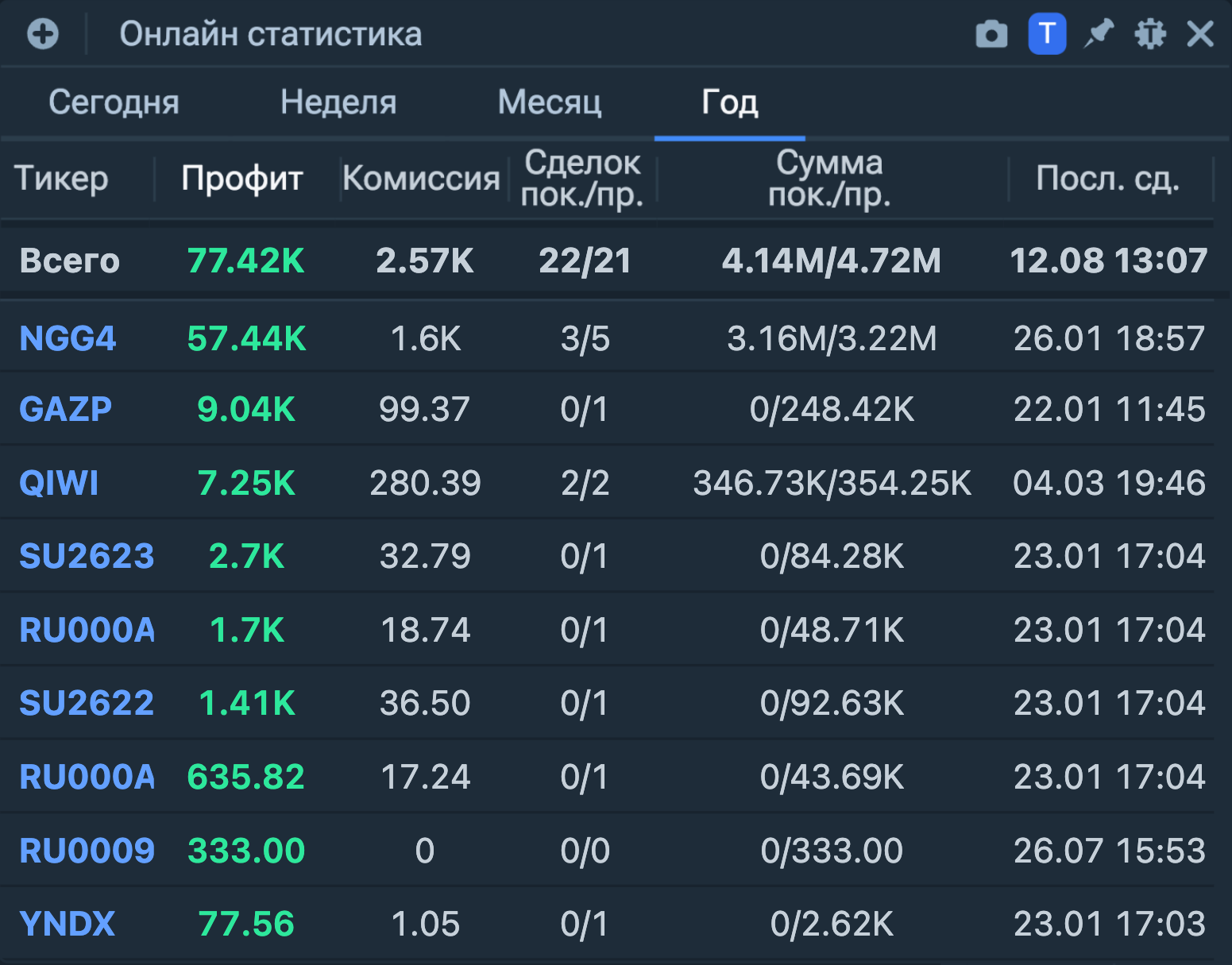
Task: Switch to the Сегодня tab
Action: [114, 102]
